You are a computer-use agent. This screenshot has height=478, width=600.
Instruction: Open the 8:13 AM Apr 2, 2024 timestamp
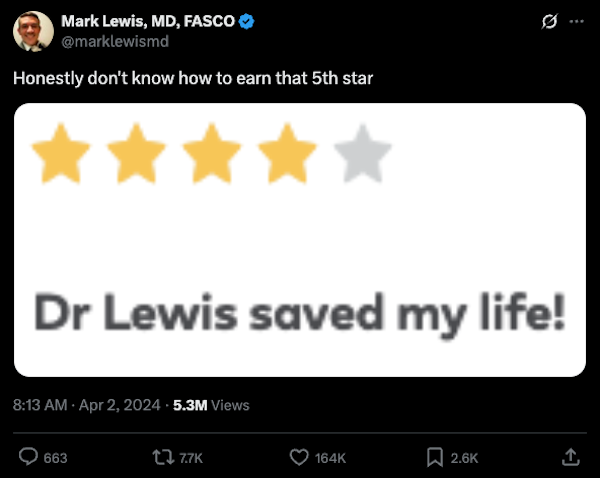click(x=89, y=405)
